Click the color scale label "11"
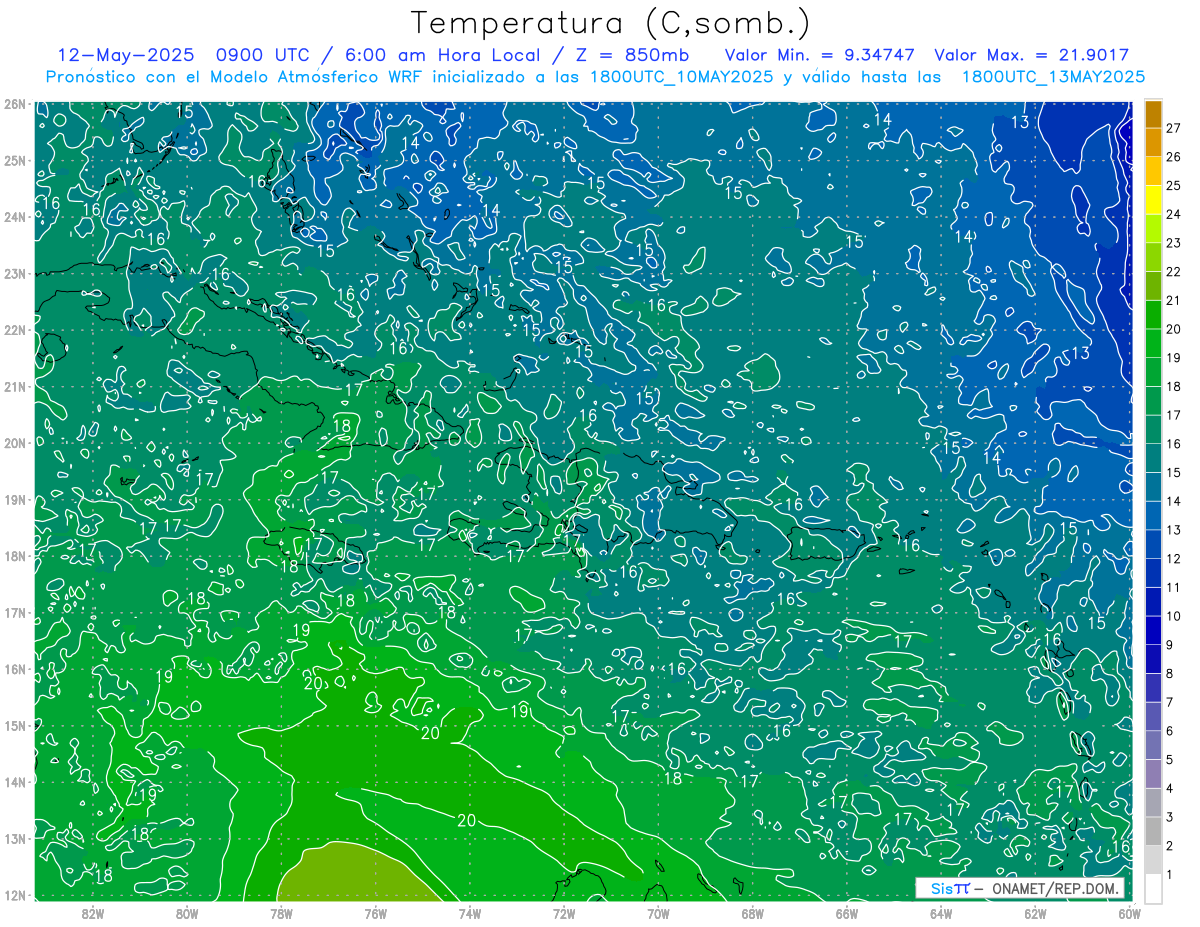The image size is (1200, 927). (1174, 587)
